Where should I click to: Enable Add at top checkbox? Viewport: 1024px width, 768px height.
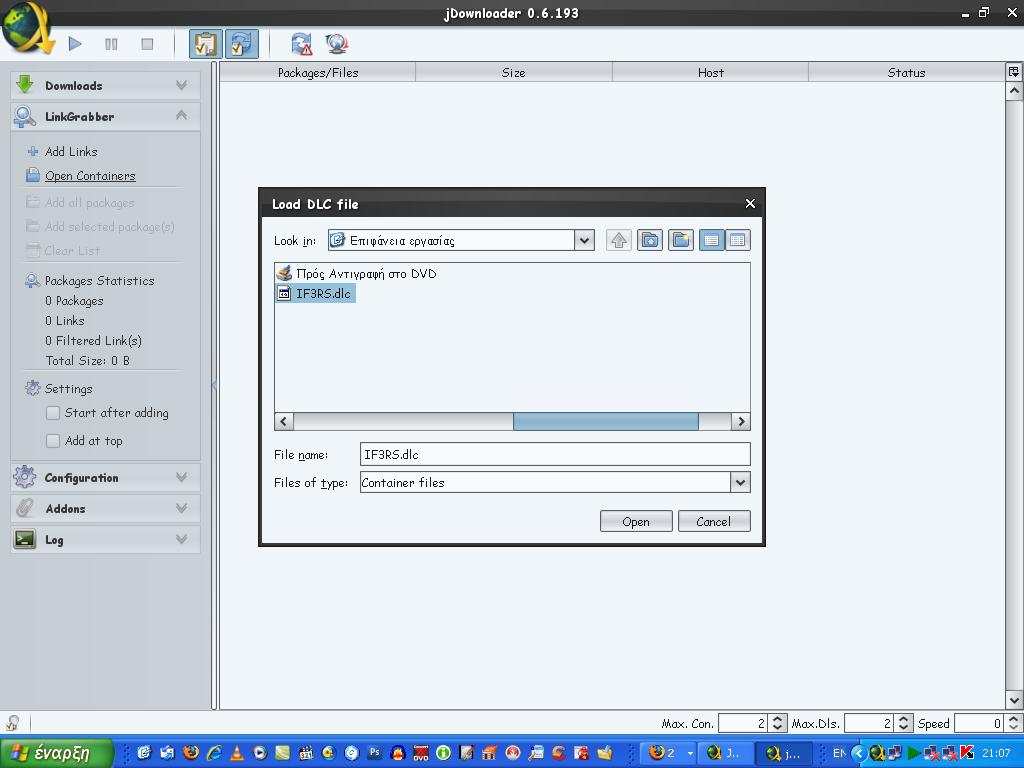point(53,441)
